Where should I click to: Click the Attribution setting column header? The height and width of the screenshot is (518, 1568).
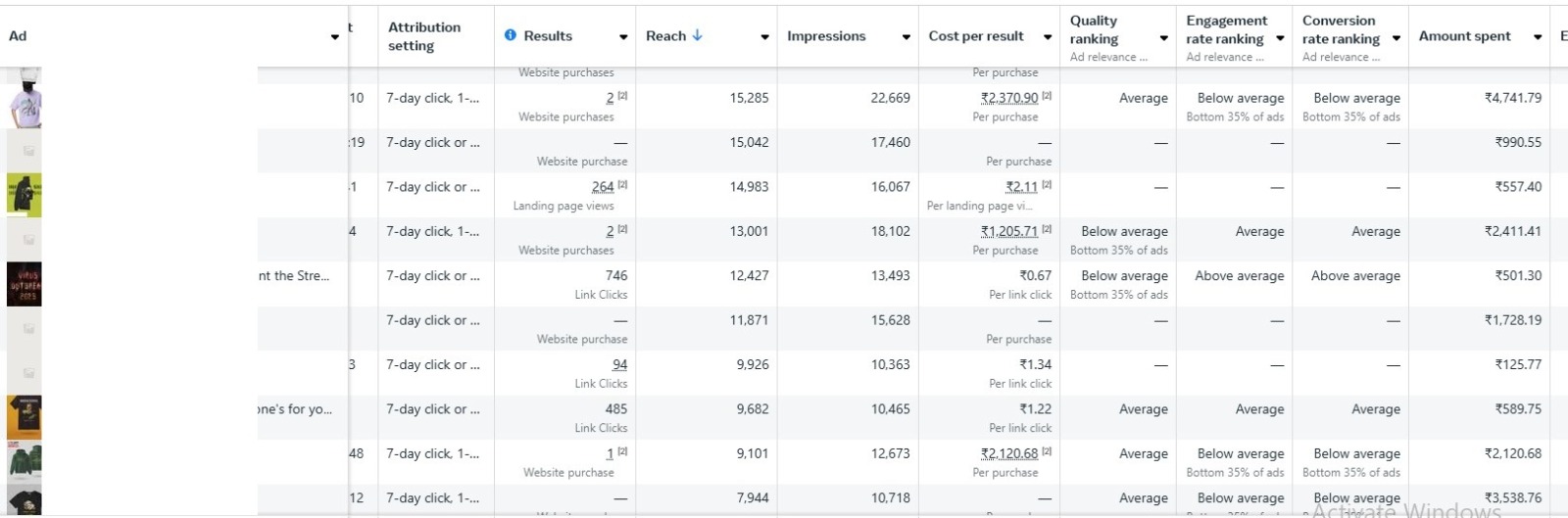(x=424, y=36)
